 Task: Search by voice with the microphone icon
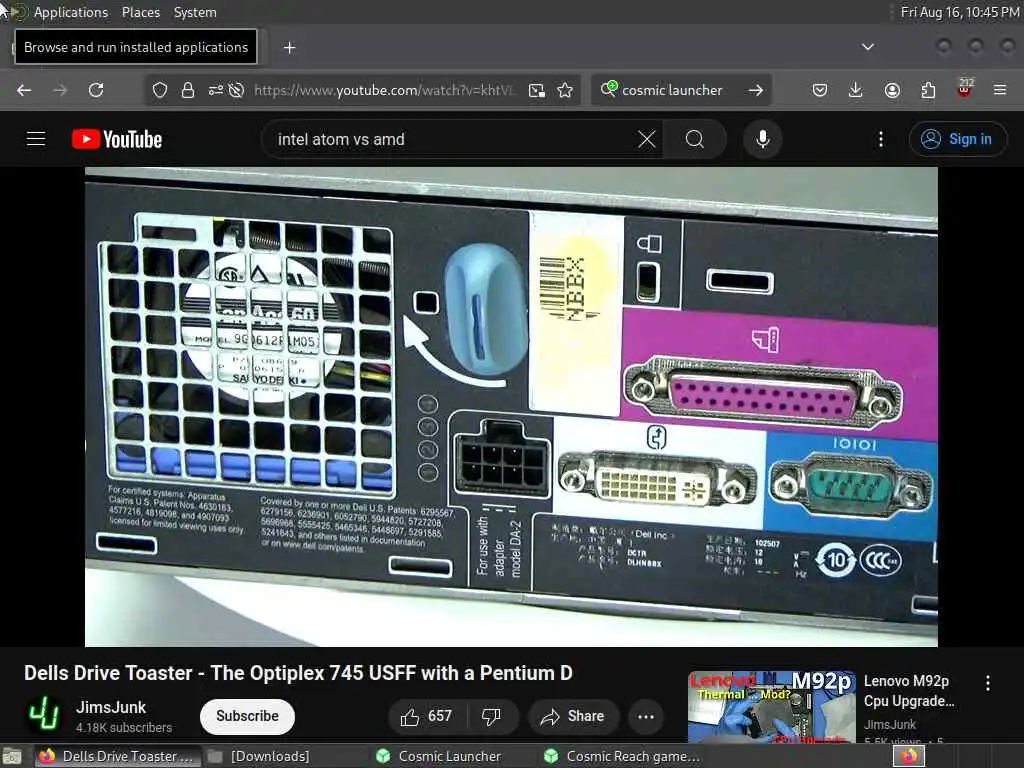(763, 139)
